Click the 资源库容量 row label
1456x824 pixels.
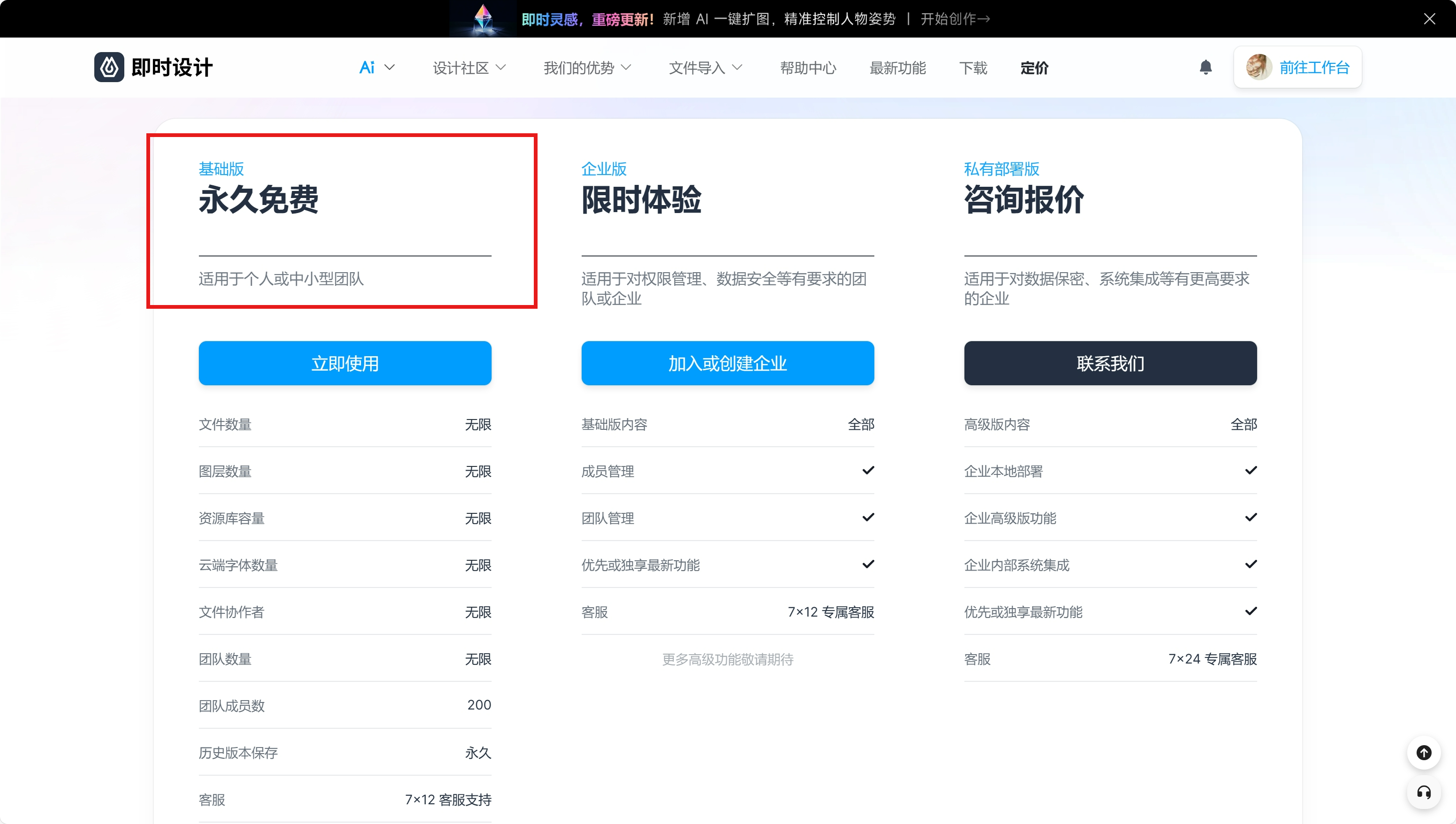(232, 519)
